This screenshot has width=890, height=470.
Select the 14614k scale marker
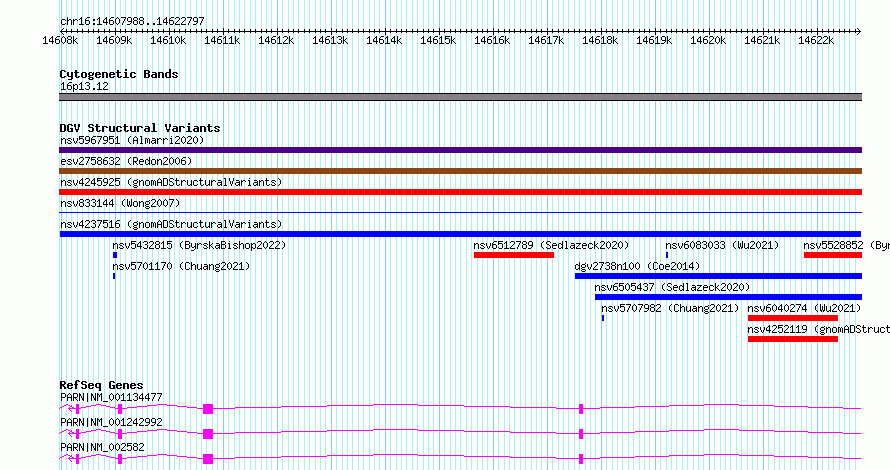click(x=384, y=40)
